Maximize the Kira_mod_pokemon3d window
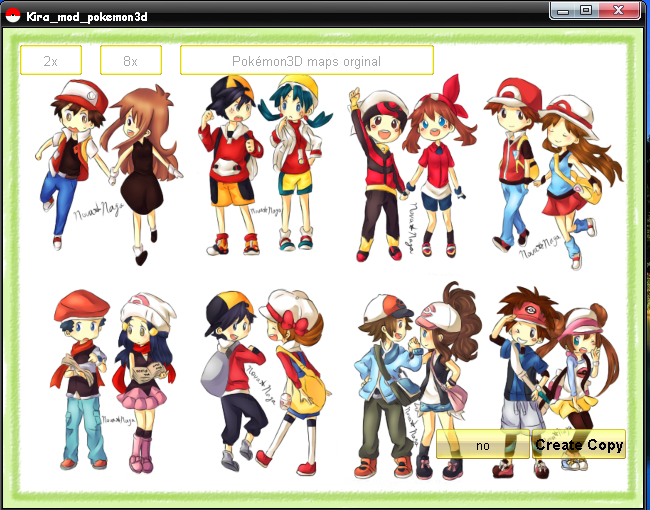 pos(586,10)
